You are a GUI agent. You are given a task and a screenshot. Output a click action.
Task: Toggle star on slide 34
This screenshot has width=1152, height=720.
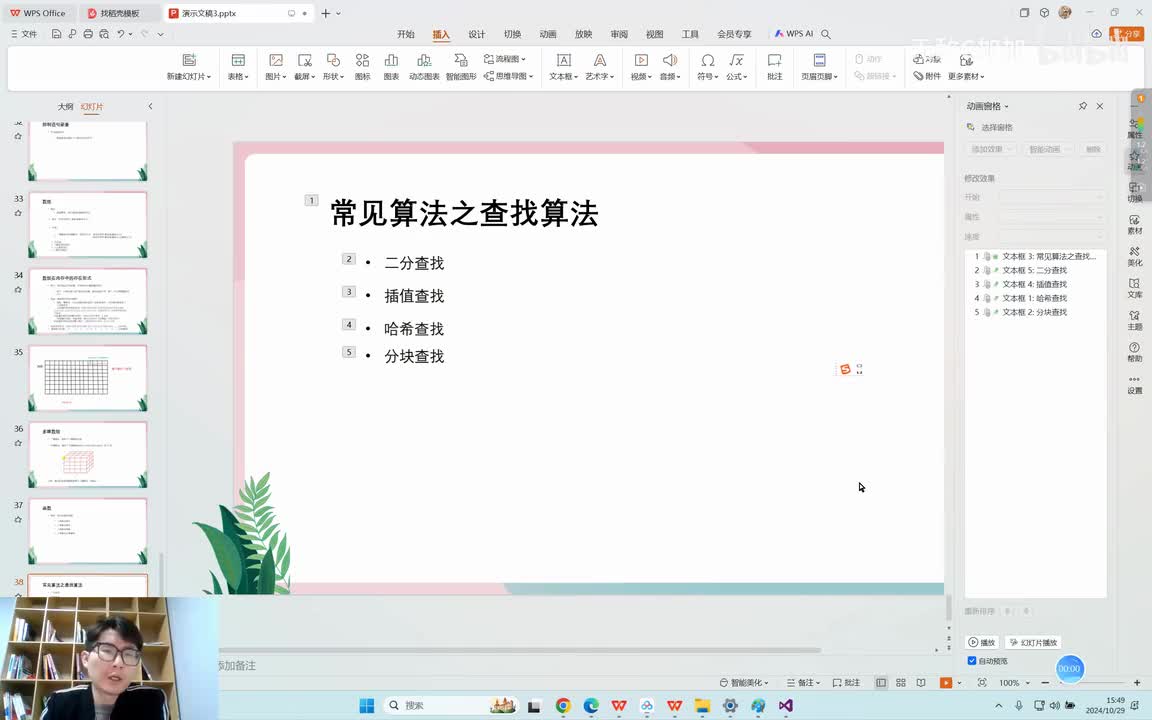click(x=18, y=289)
